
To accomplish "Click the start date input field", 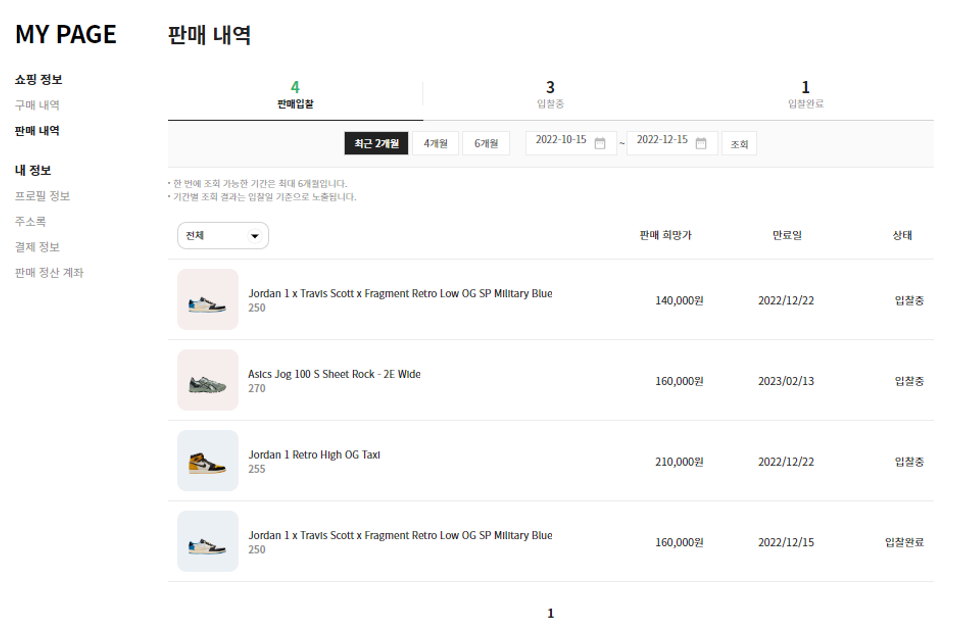I will pyautogui.click(x=560, y=142).
